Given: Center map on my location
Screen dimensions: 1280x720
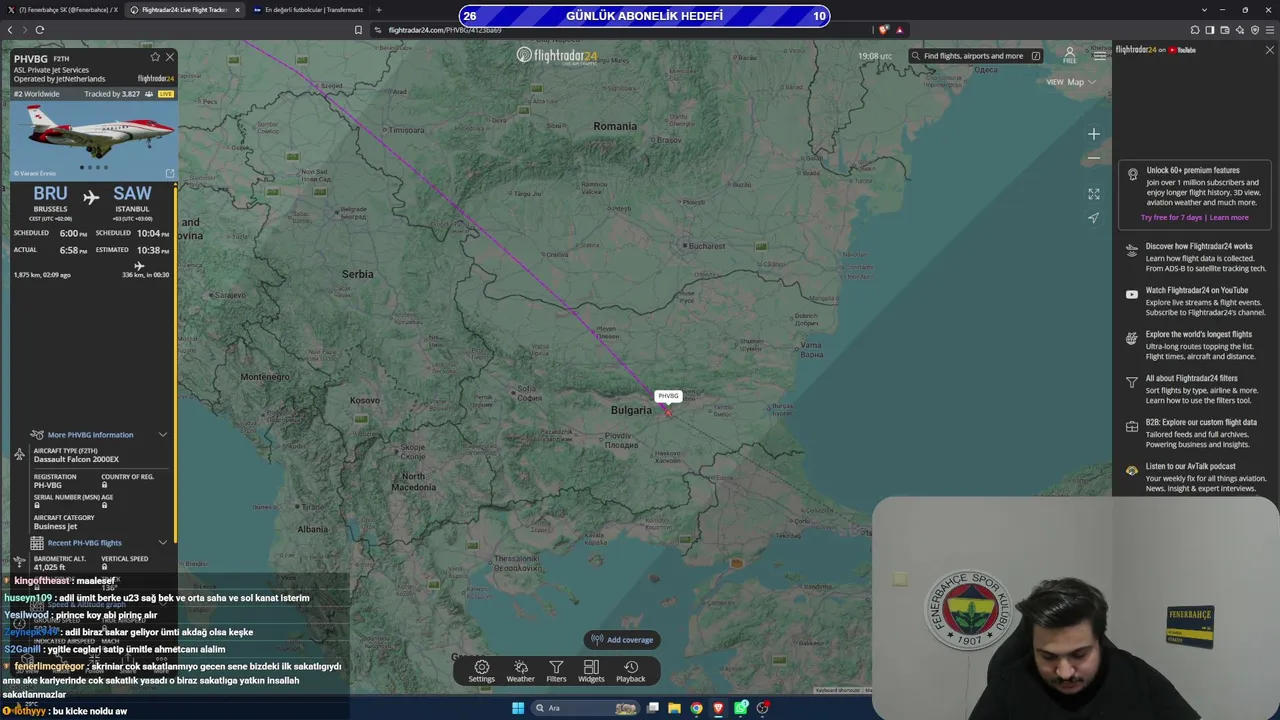Looking at the screenshot, I should click(1094, 218).
